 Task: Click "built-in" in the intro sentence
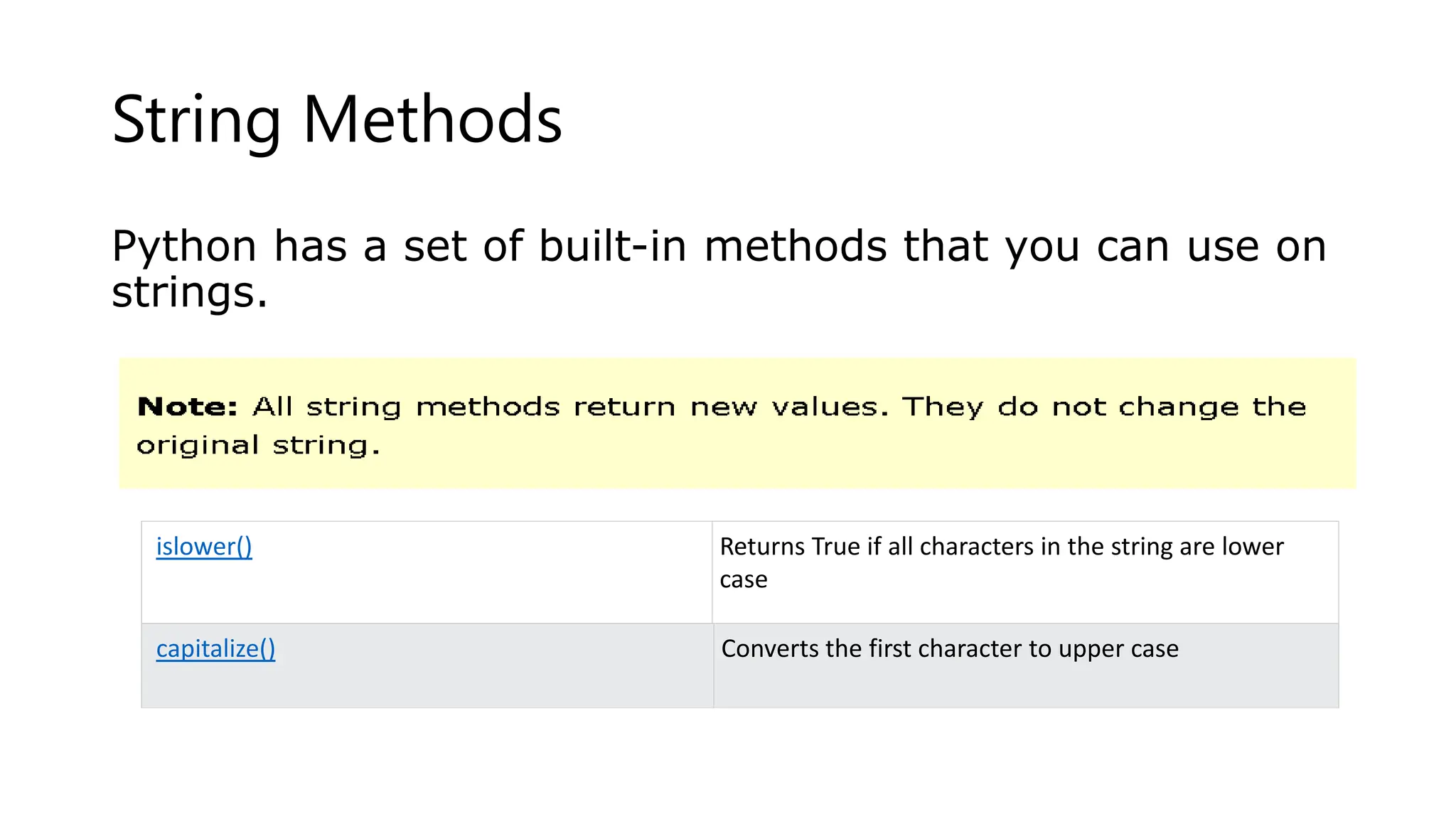[x=613, y=246]
